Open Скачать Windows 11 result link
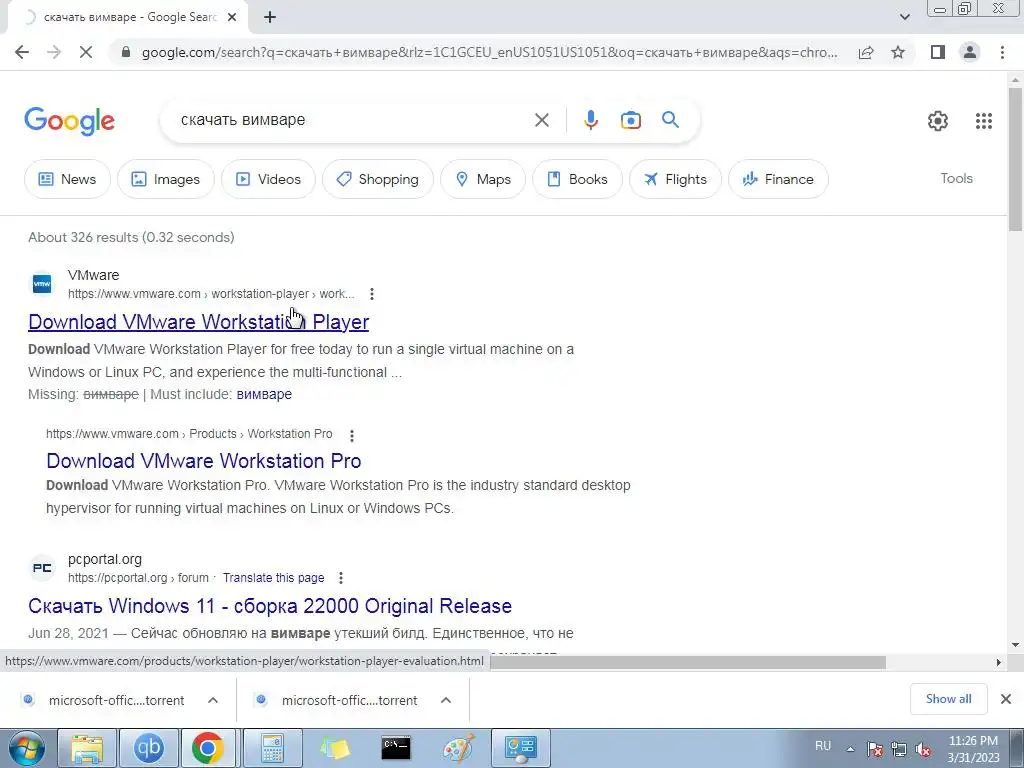 pos(270,606)
